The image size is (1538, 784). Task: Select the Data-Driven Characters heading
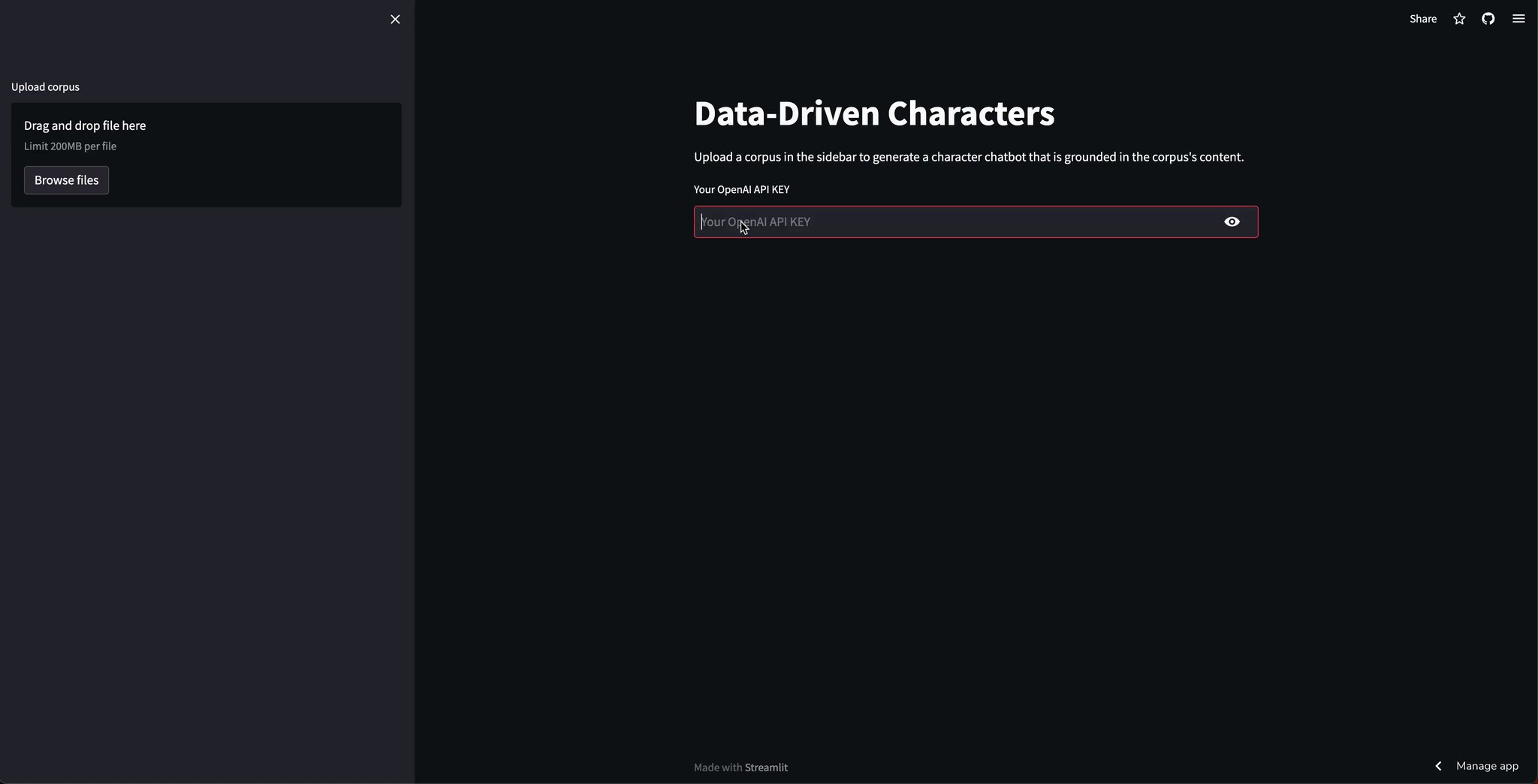[x=874, y=113]
